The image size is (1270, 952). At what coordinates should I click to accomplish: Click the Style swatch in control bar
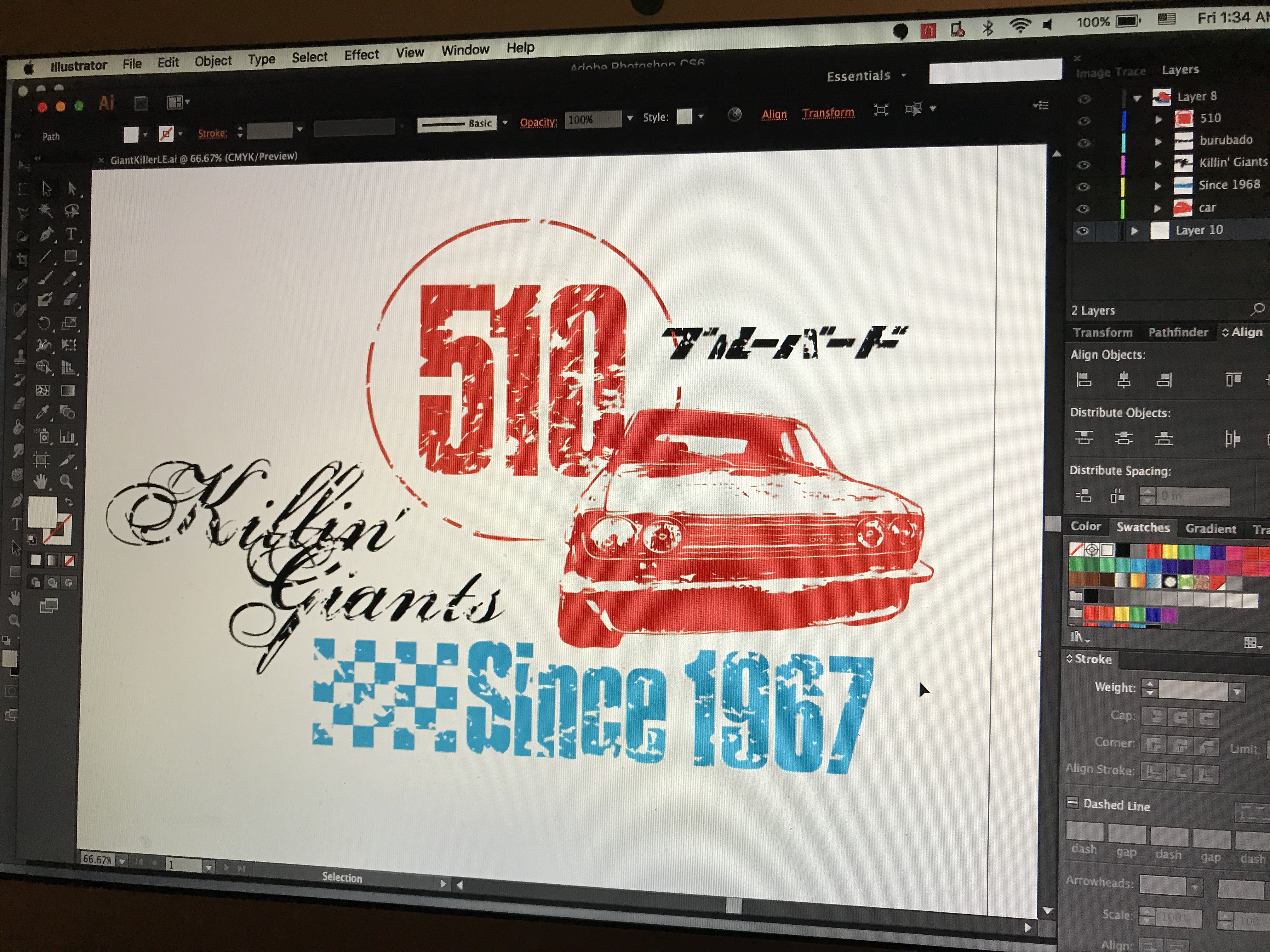(x=684, y=117)
